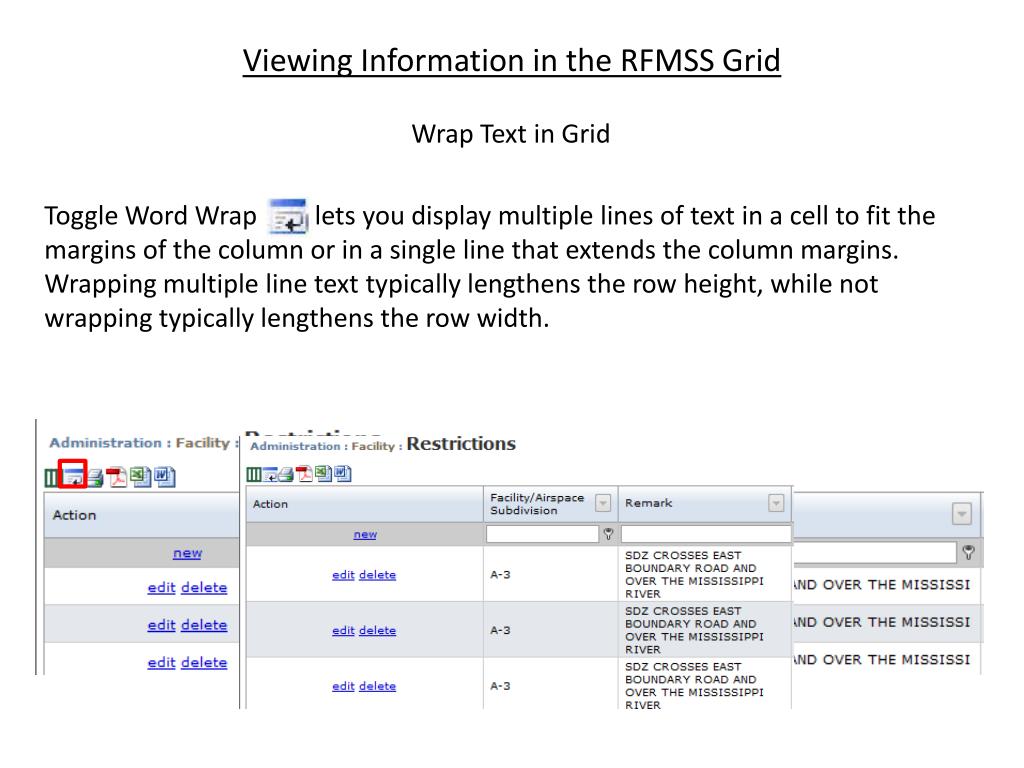Click Remark column filter text box
1024x768 pixels.
(706, 534)
